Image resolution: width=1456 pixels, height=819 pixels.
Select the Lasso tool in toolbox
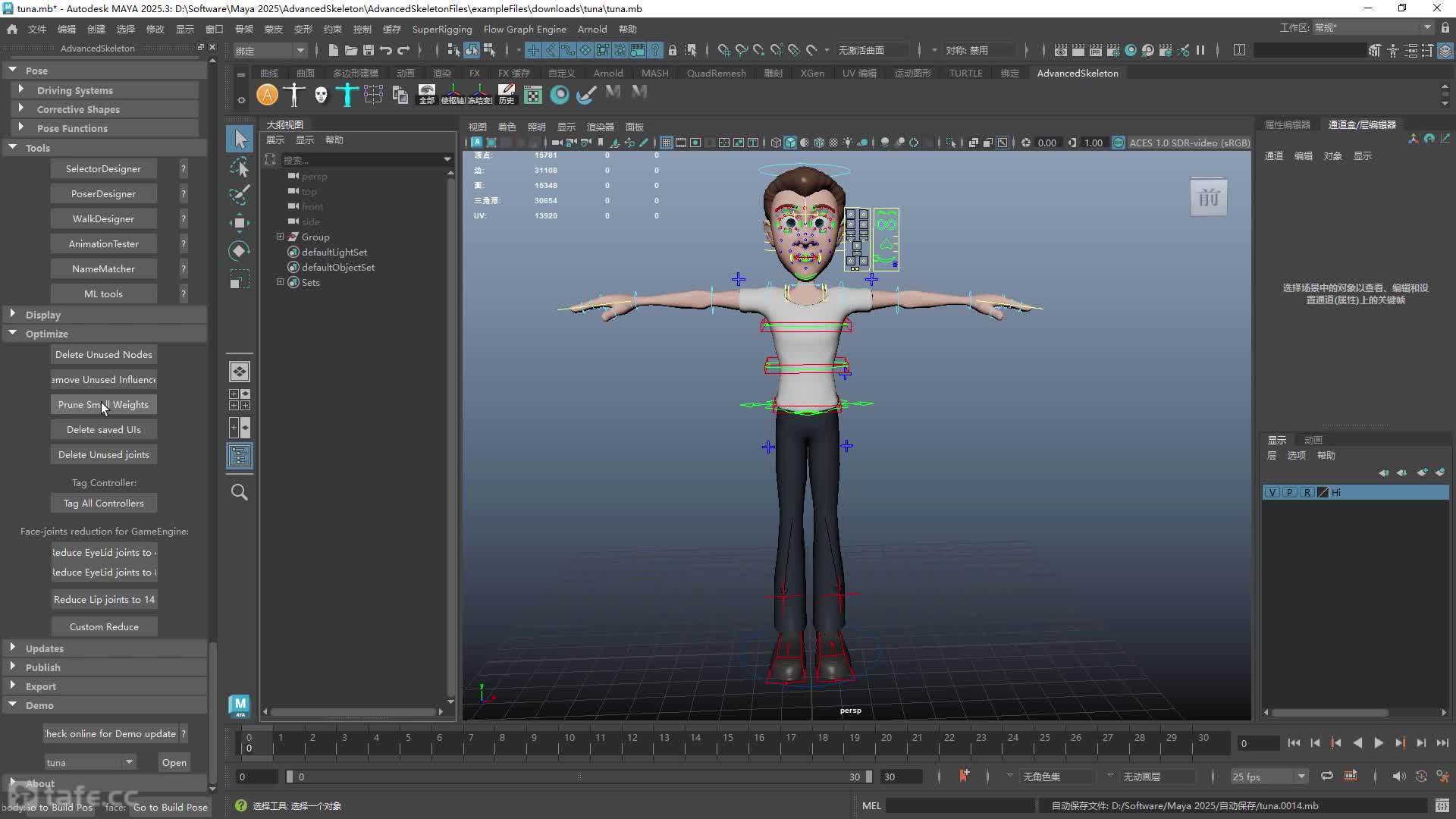(x=240, y=167)
